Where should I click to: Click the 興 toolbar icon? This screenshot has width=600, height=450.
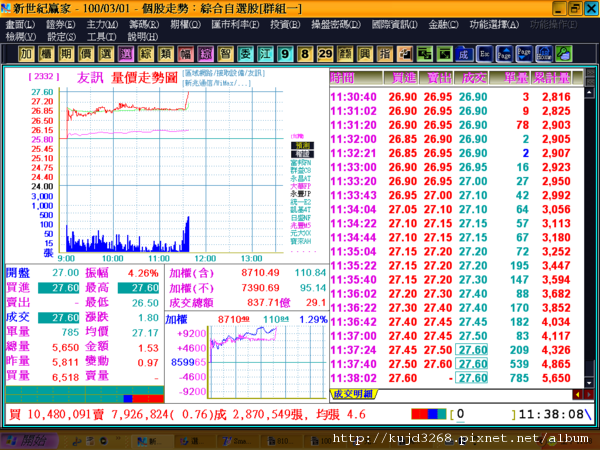(365, 54)
